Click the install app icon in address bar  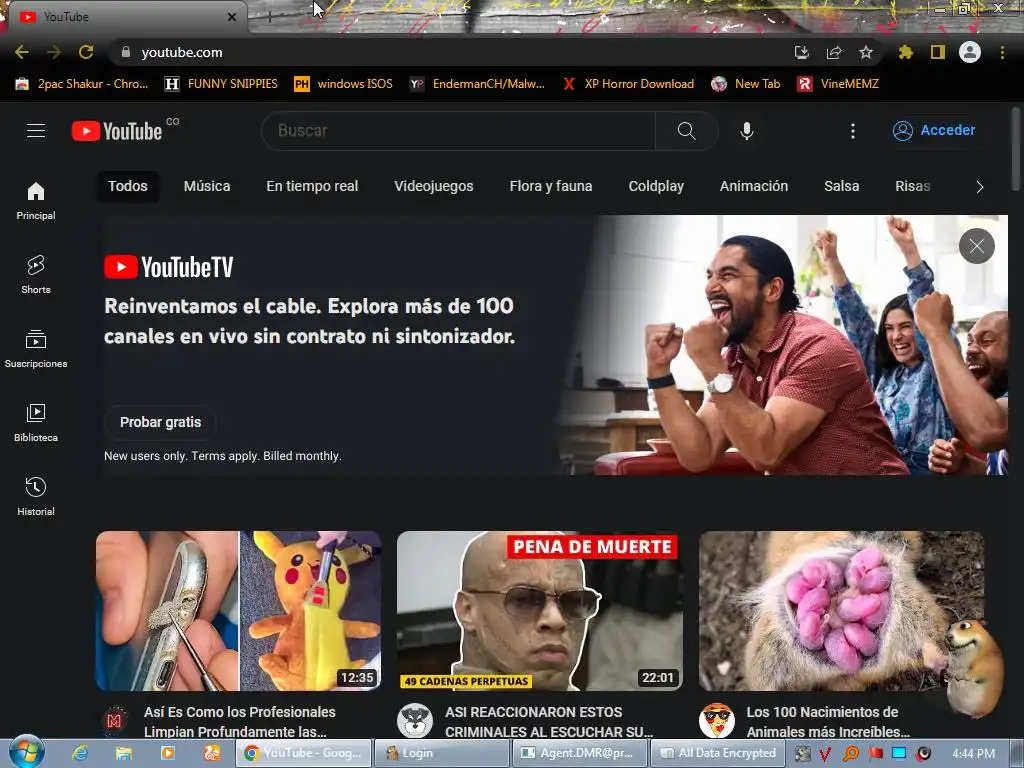[x=801, y=52]
